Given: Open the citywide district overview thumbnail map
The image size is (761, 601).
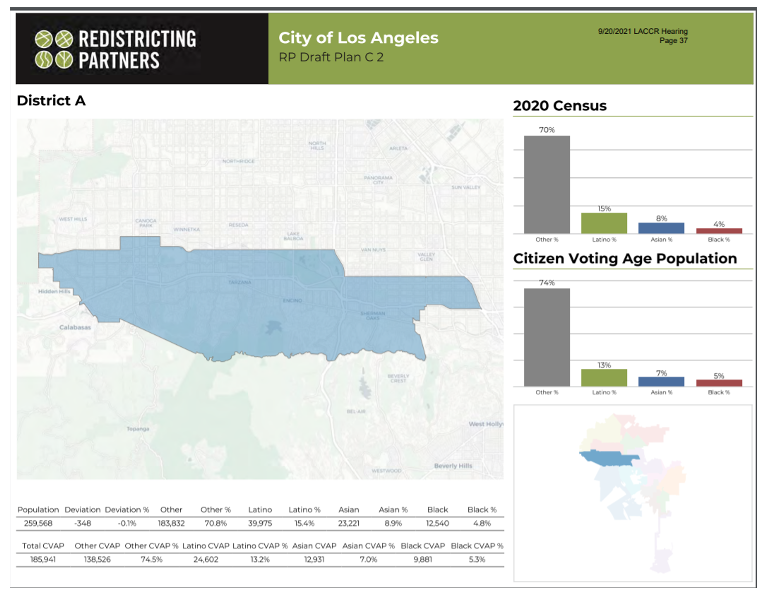Looking at the screenshot, I should click(631, 491).
